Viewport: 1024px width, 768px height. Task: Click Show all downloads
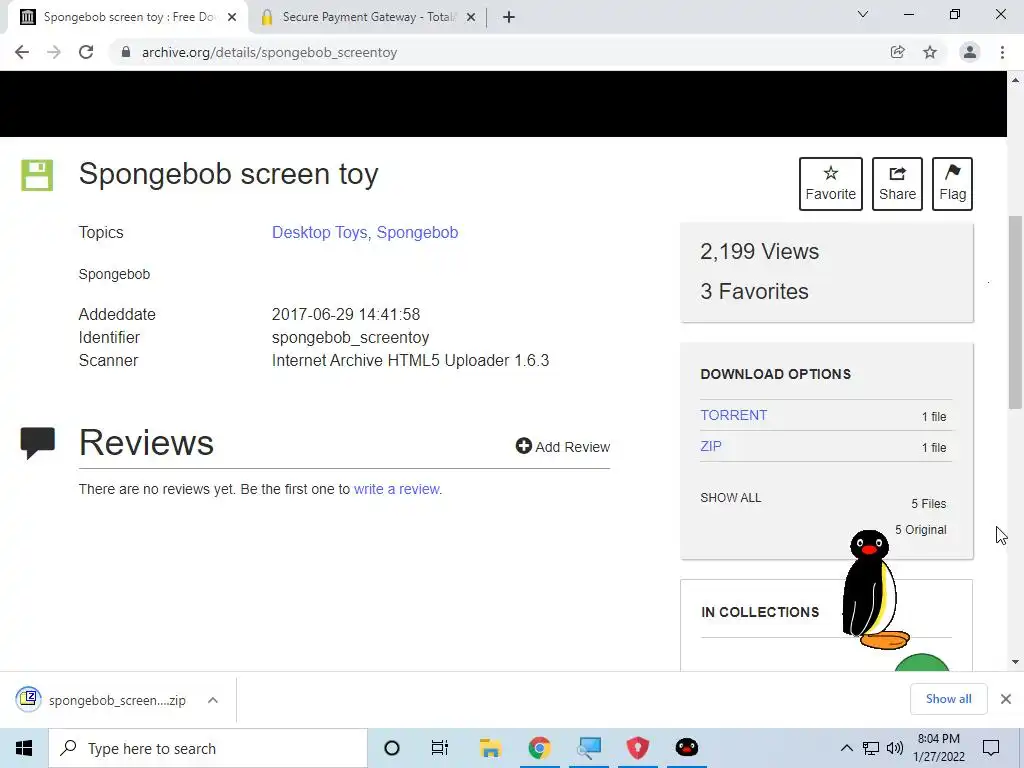click(948, 699)
